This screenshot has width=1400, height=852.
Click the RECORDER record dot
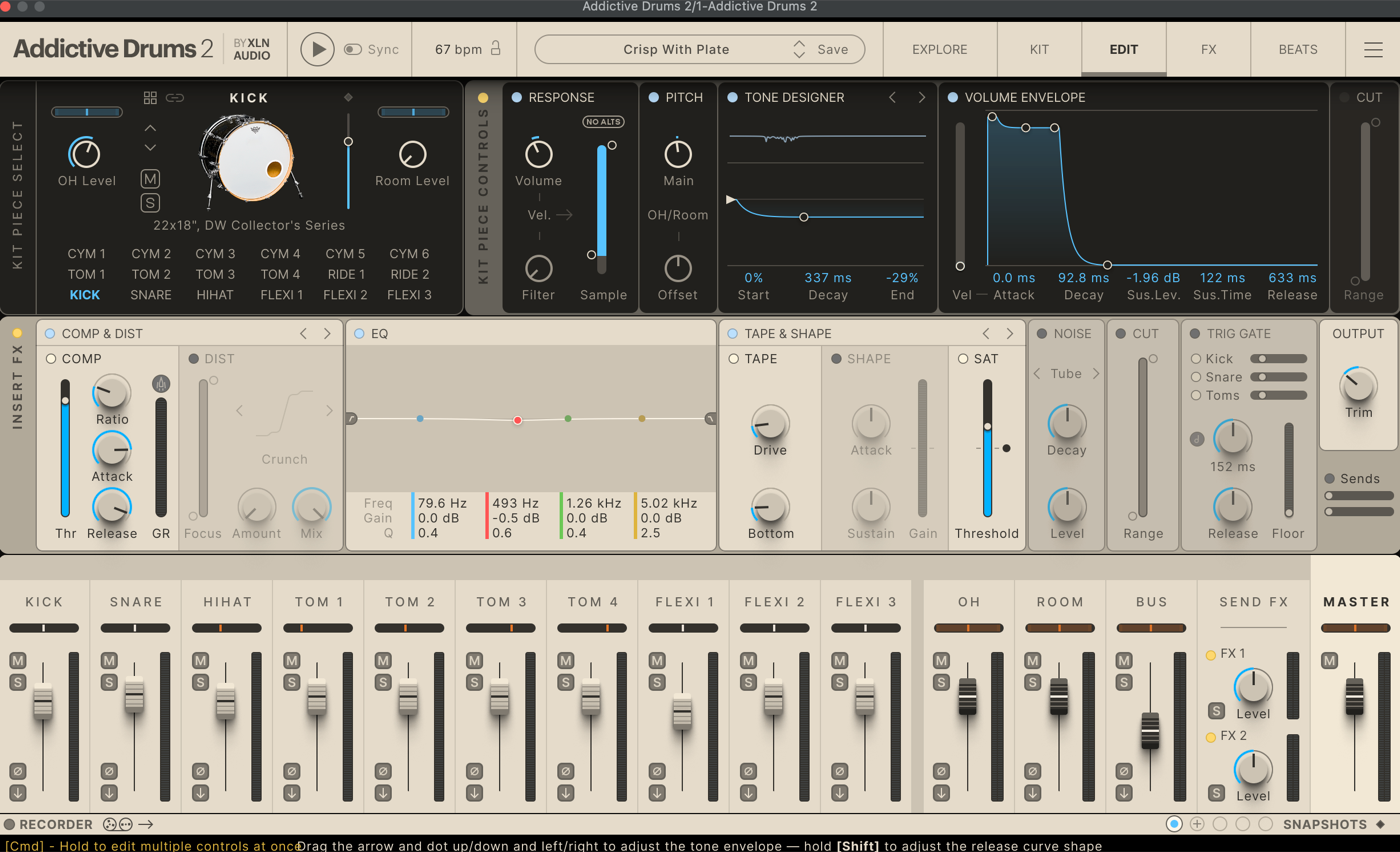coord(9,824)
